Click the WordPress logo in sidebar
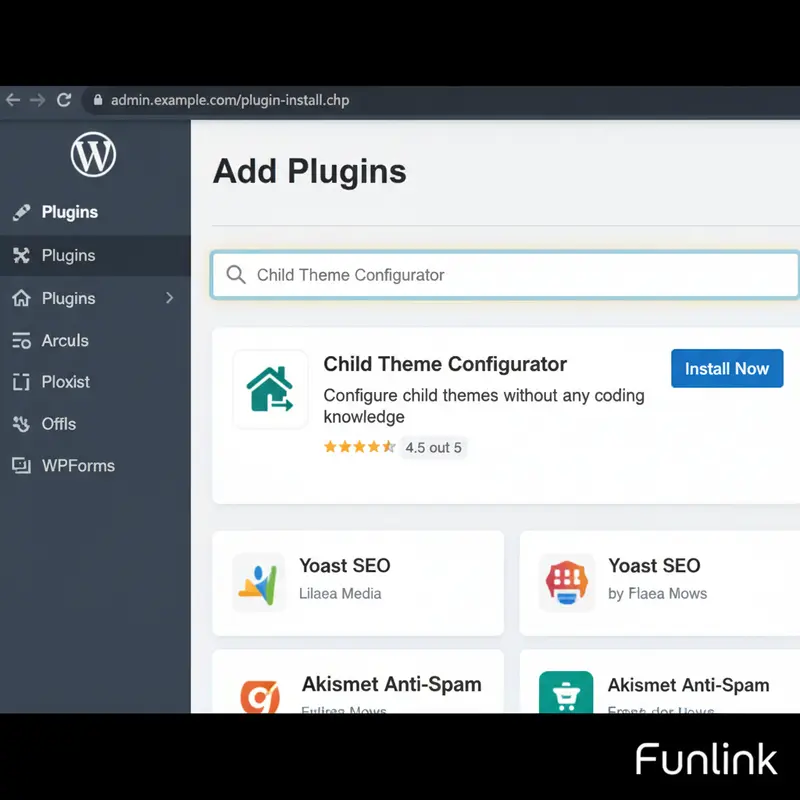This screenshot has width=800, height=800. tap(93, 154)
